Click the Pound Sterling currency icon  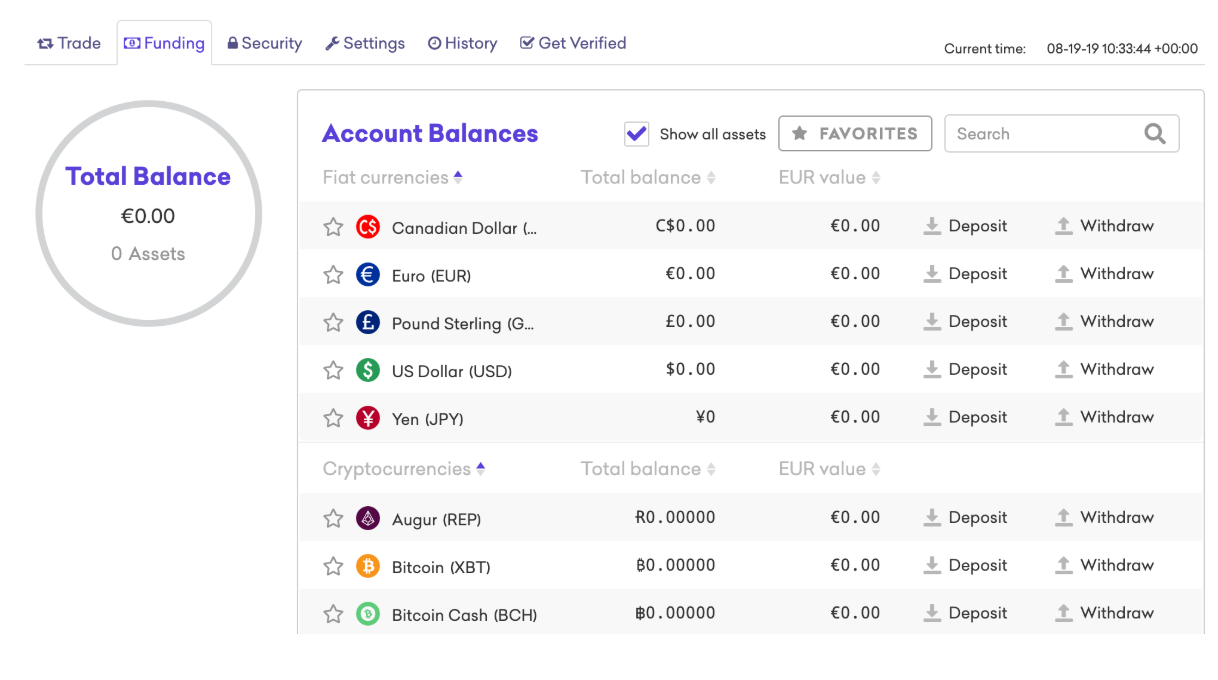click(368, 322)
